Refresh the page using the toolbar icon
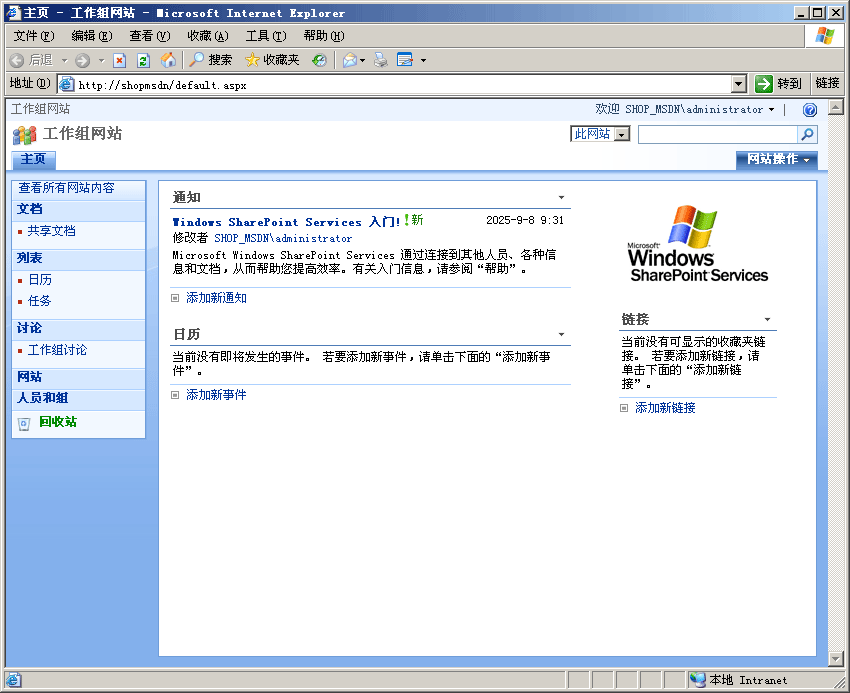 pos(143,60)
